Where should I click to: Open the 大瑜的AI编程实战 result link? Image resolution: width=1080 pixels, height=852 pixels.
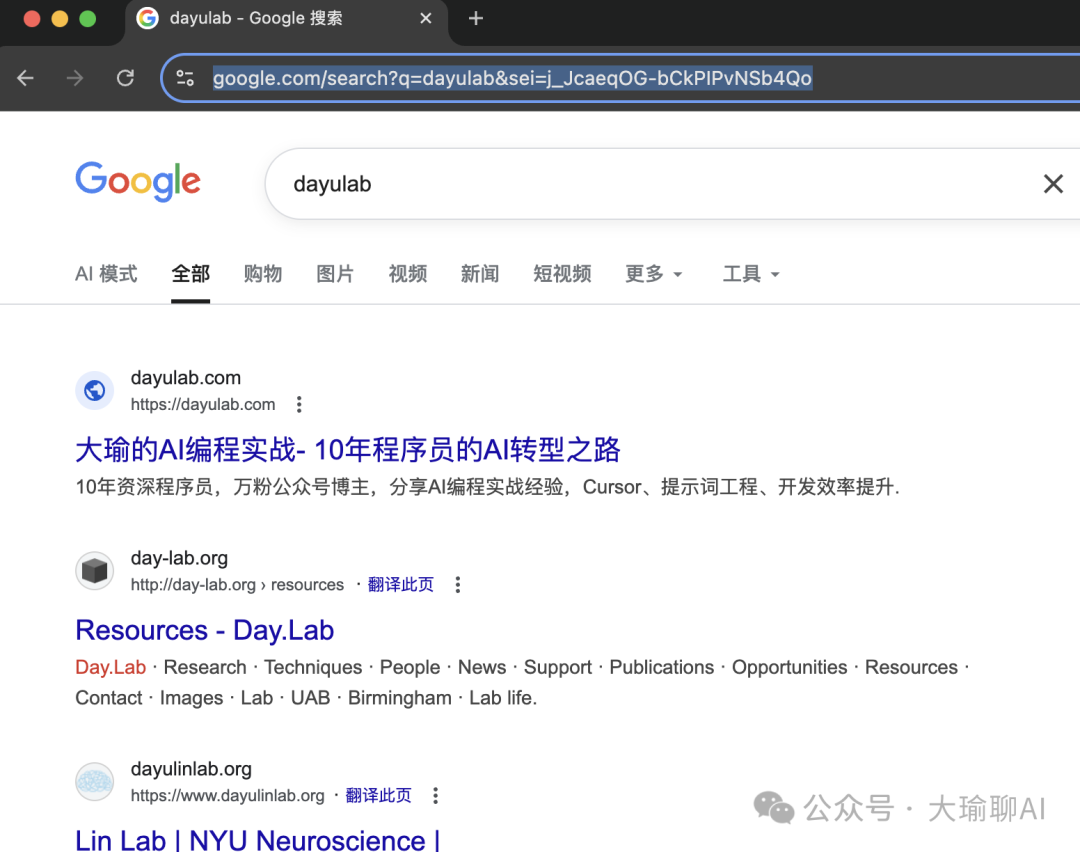(347, 450)
